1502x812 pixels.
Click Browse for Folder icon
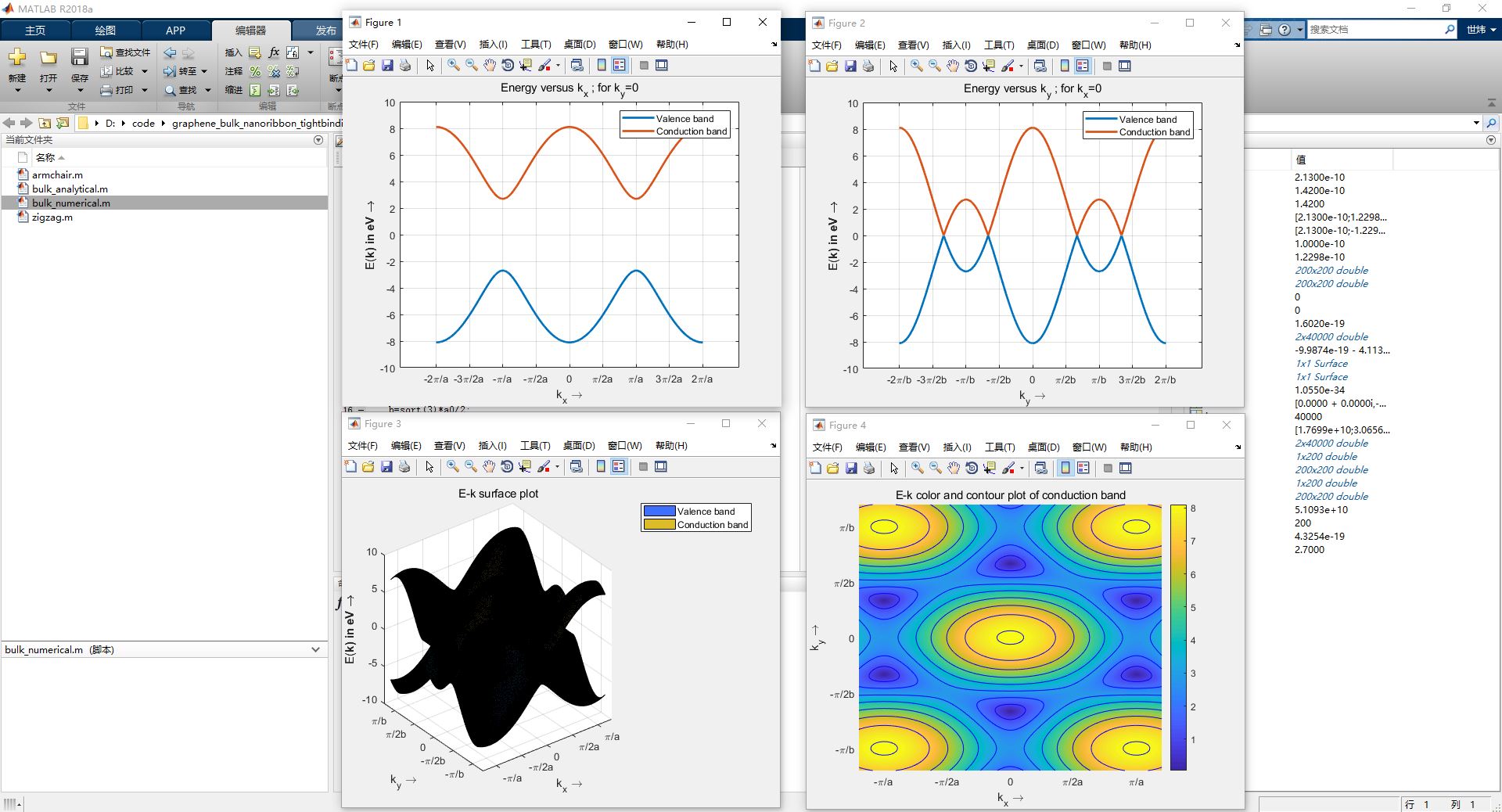pos(62,124)
